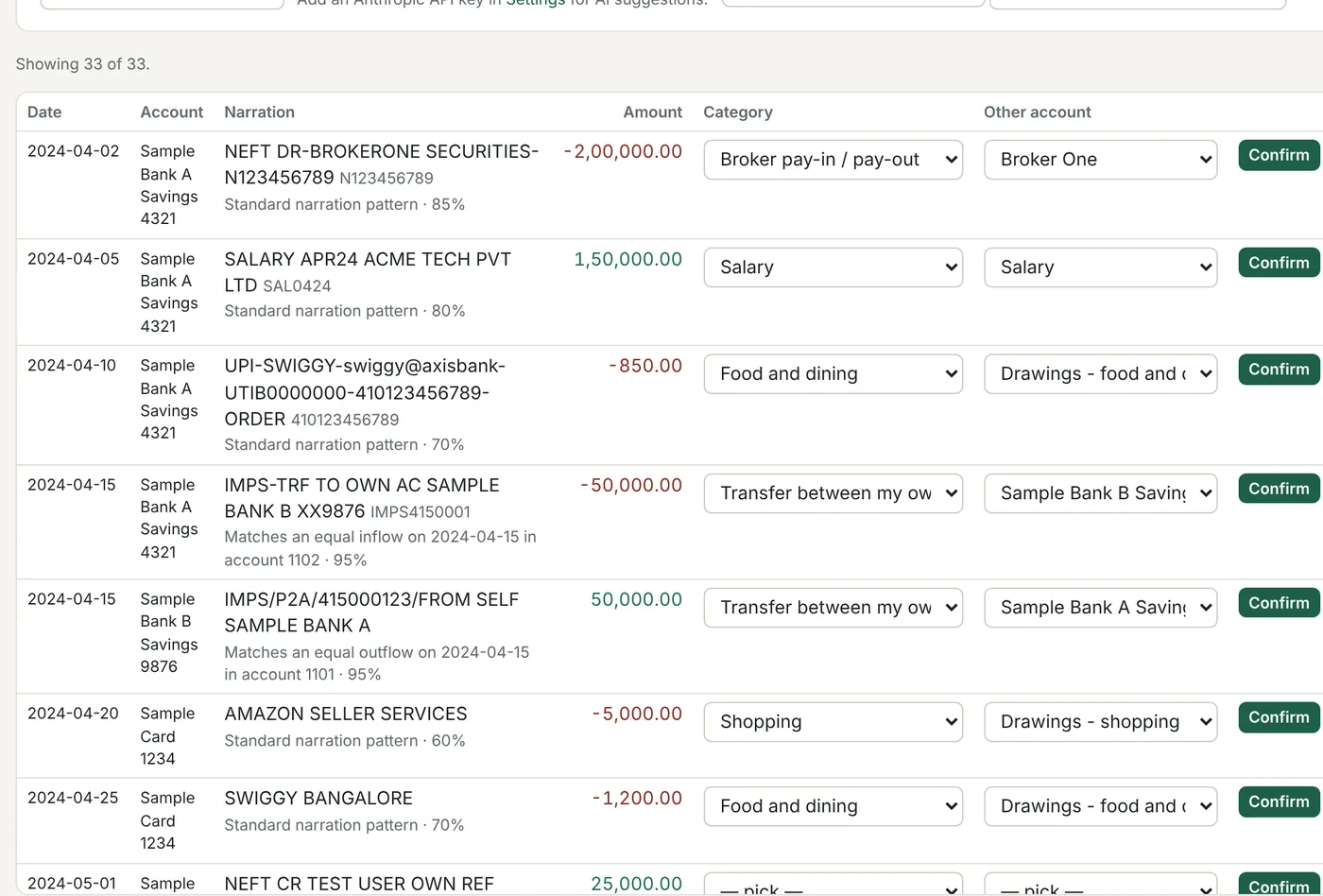Click the Account column header
The height and width of the screenshot is (896, 1323).
click(x=171, y=112)
